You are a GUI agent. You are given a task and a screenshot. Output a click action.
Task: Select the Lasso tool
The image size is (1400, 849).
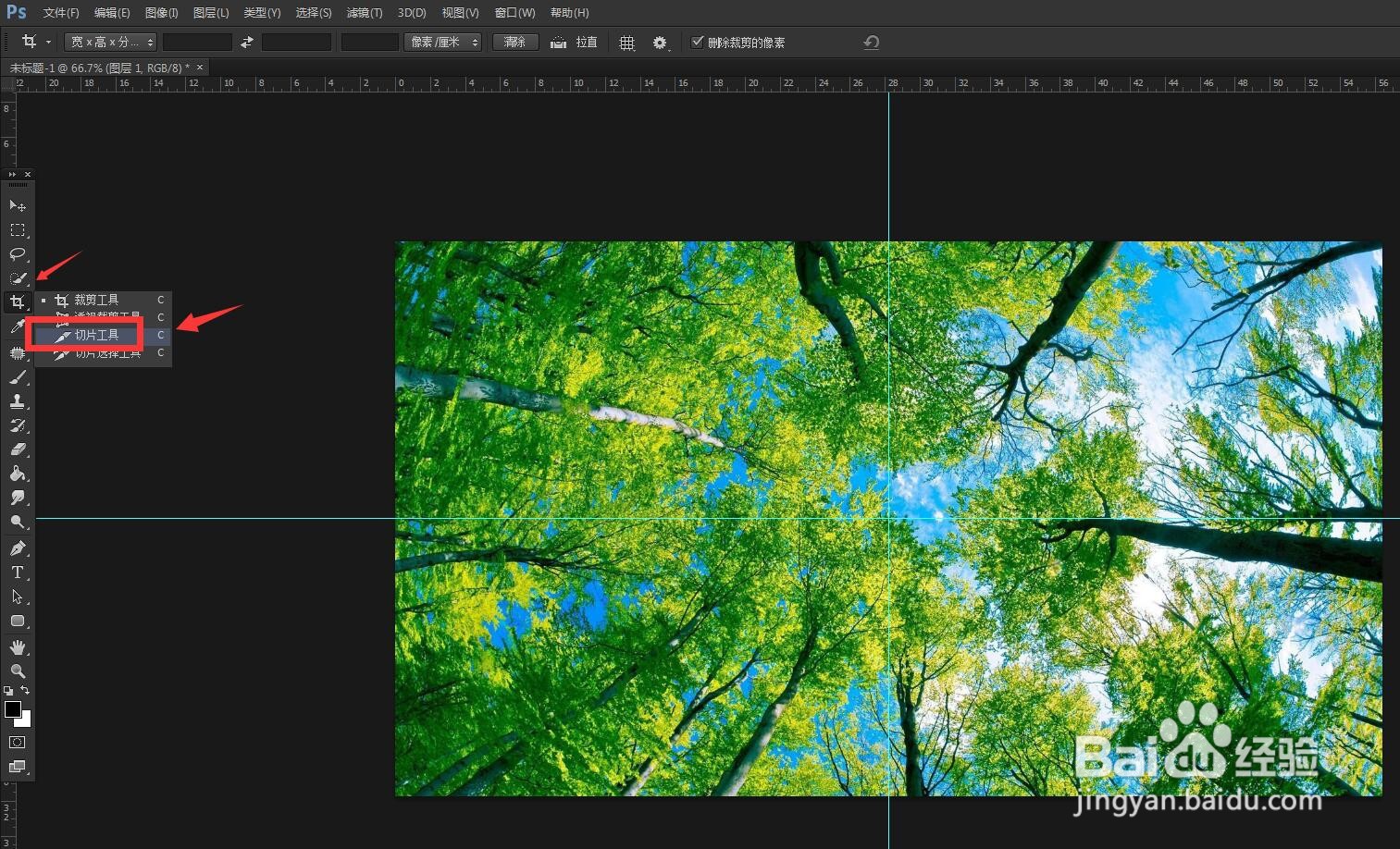click(x=17, y=253)
